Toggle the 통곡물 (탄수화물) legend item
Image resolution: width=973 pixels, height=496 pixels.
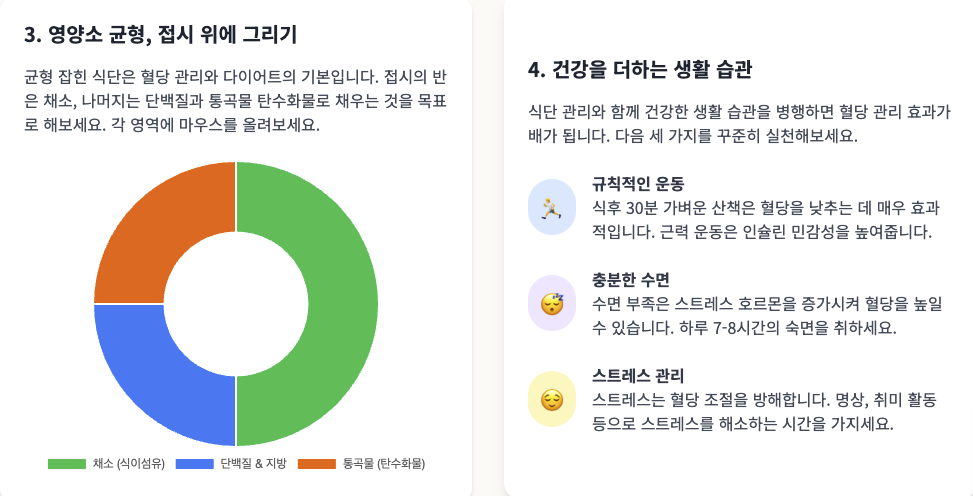coord(362,464)
